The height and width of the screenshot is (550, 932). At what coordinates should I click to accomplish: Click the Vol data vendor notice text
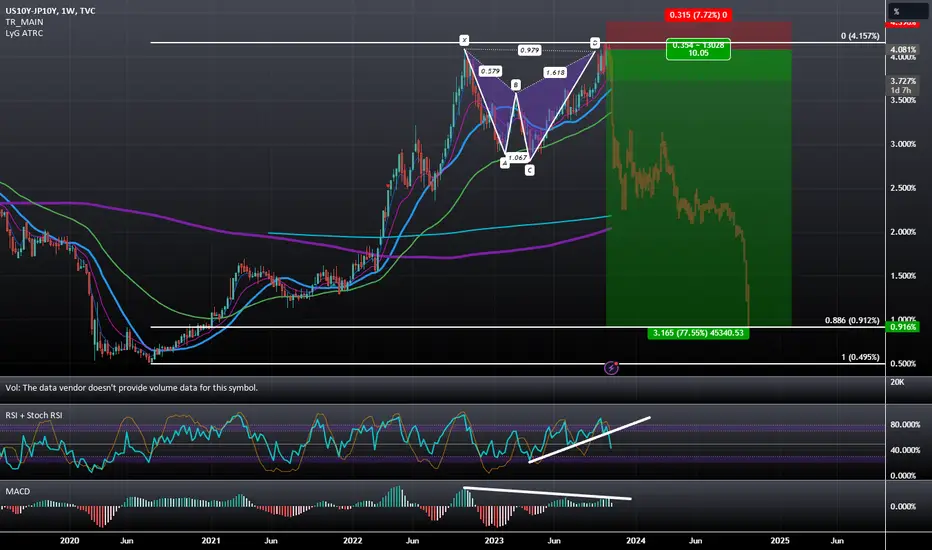tap(131, 388)
